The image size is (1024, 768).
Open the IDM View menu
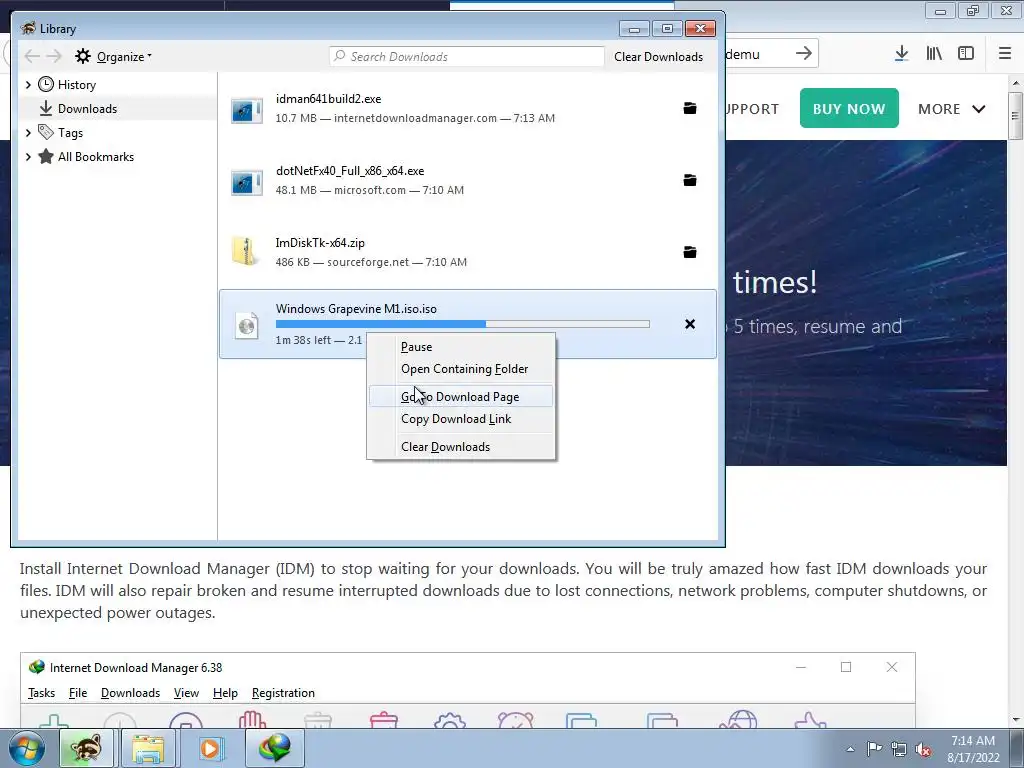(x=186, y=693)
